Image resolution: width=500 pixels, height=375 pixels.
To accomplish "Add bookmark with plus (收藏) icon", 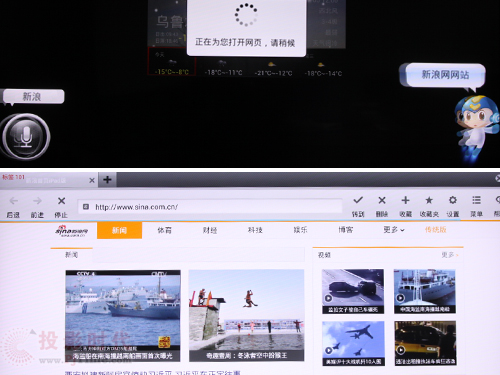I will pyautogui.click(x=405, y=200).
